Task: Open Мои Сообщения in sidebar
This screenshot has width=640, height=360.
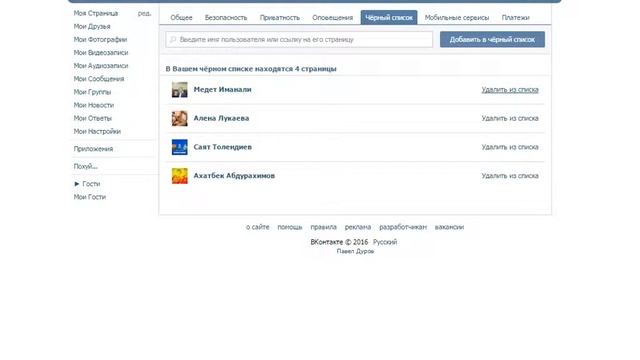Action: click(99, 79)
